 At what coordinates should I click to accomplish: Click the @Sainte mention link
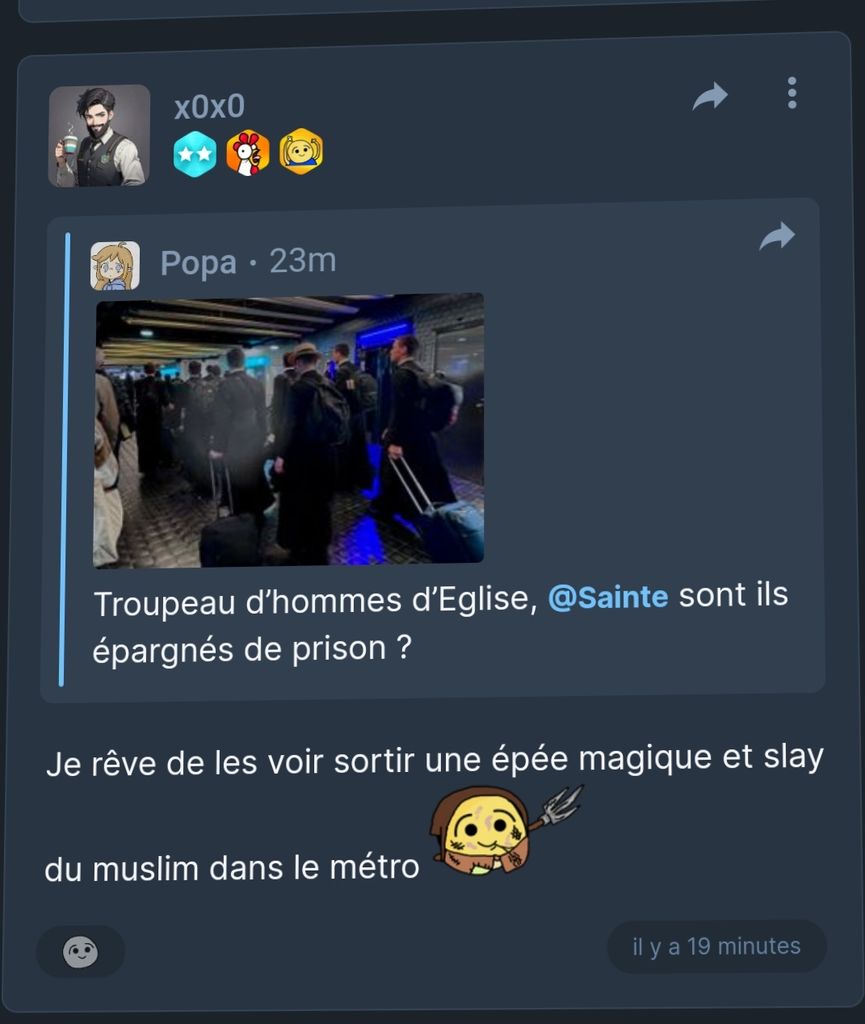pyautogui.click(x=608, y=597)
